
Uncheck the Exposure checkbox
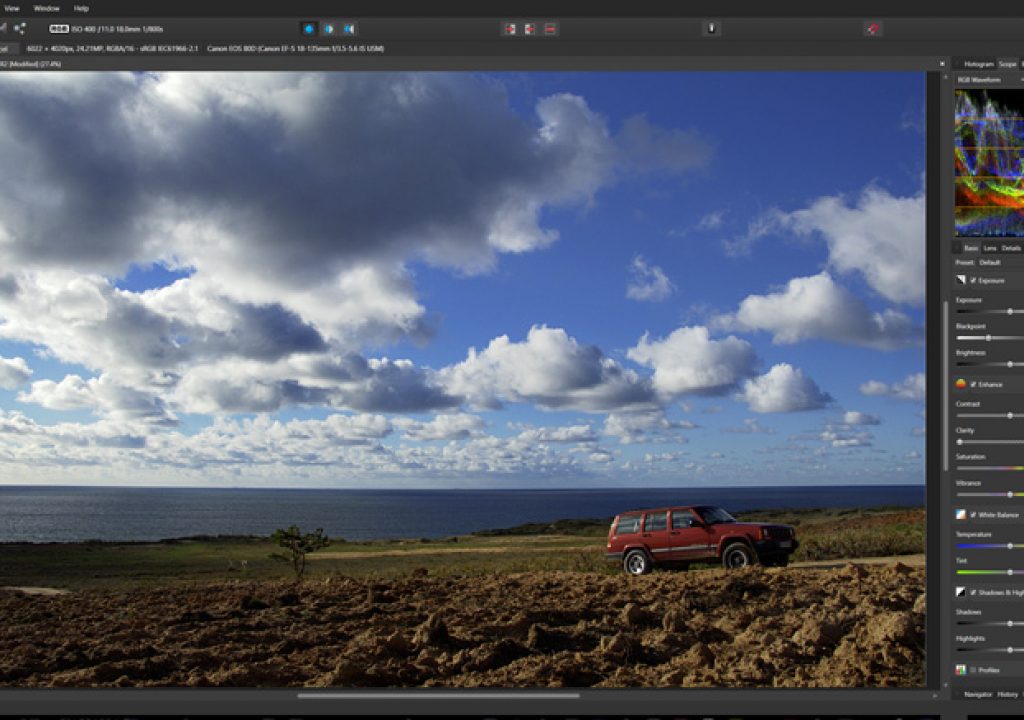(x=973, y=280)
